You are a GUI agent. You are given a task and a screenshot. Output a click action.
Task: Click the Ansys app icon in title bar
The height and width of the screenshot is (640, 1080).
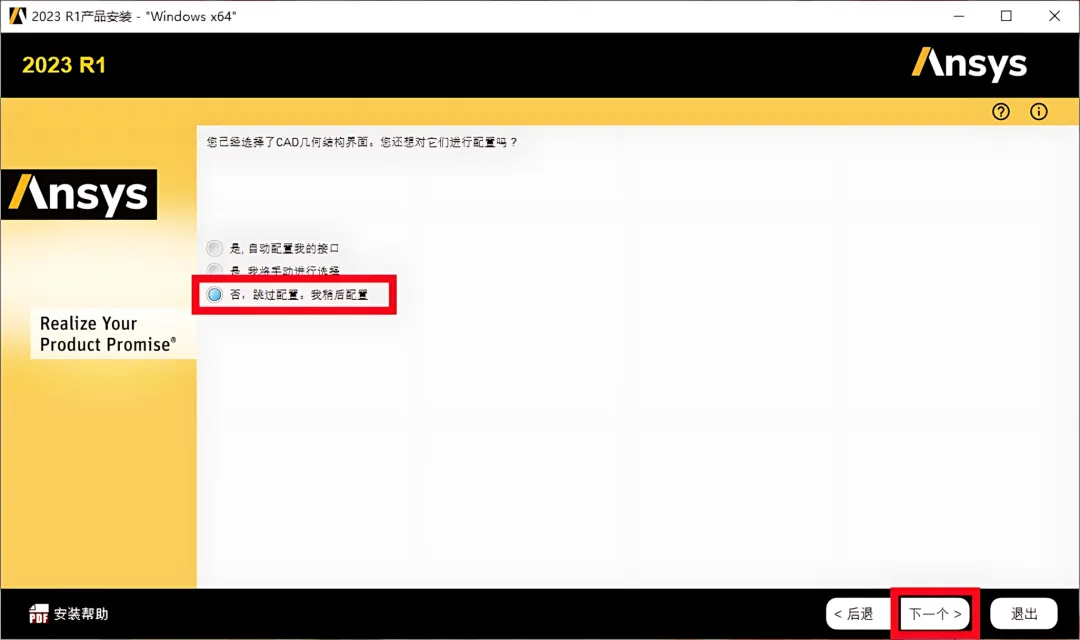pos(17,16)
